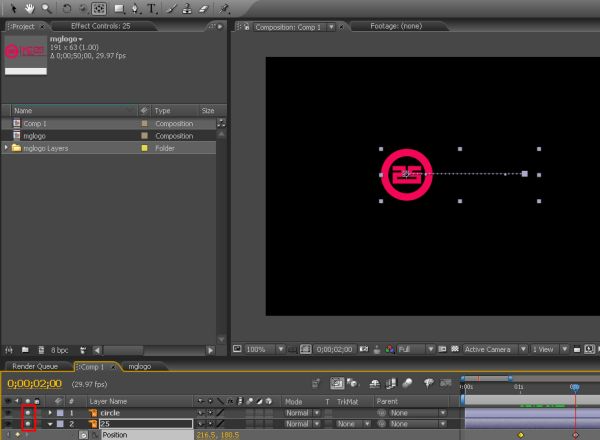The width and height of the screenshot is (600, 440).
Task: Open the Brainstorm icon in timeline
Action: point(429,383)
